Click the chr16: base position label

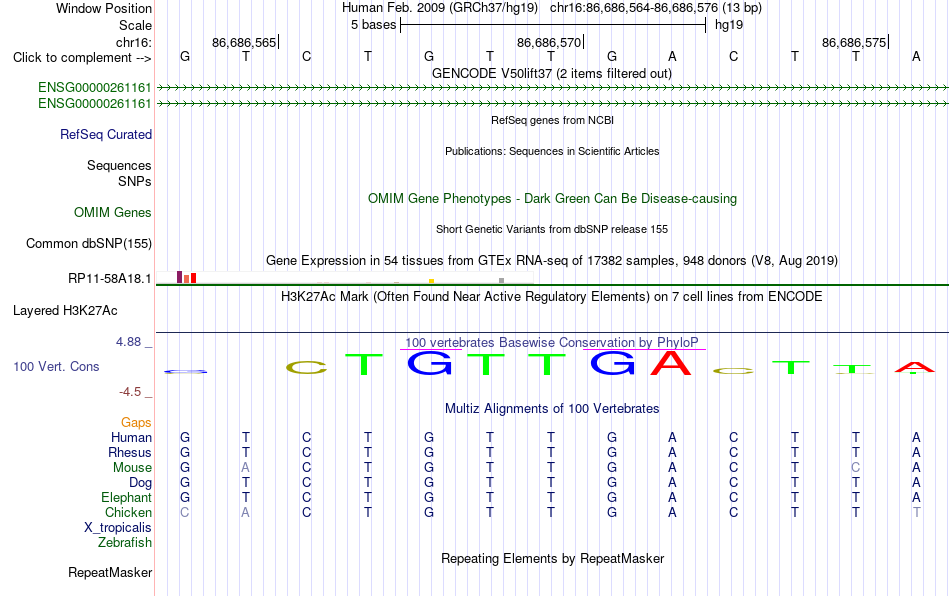[133, 42]
